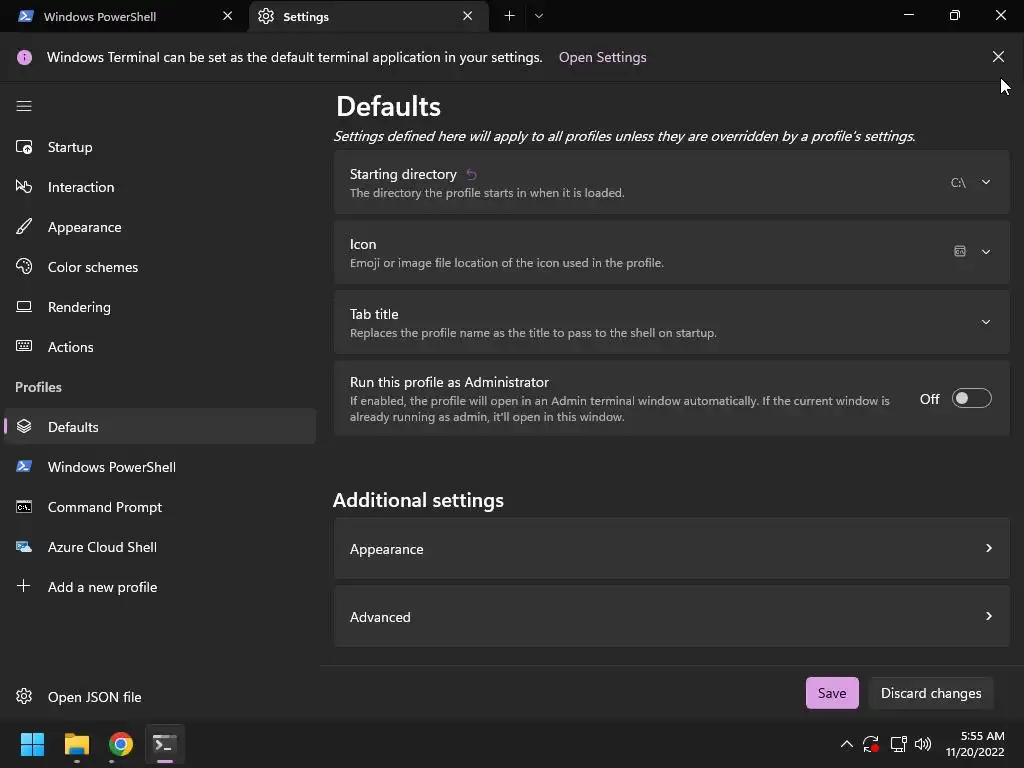1024x768 pixels.
Task: Show hidden system tray icons
Action: pyautogui.click(x=846, y=744)
